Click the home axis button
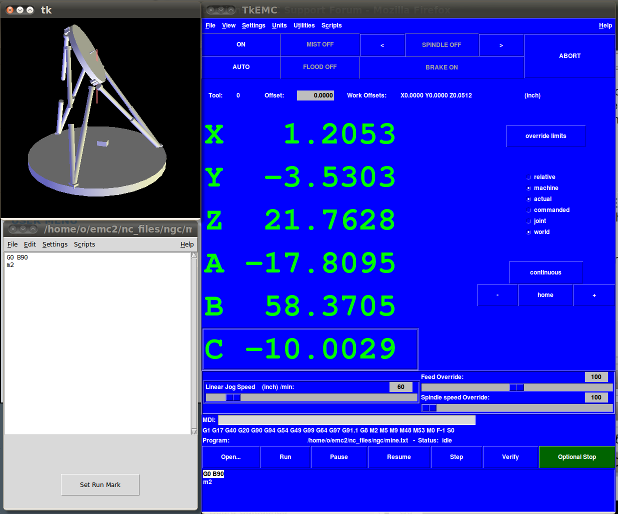Screen dimensions: 618x514 coord(545,295)
